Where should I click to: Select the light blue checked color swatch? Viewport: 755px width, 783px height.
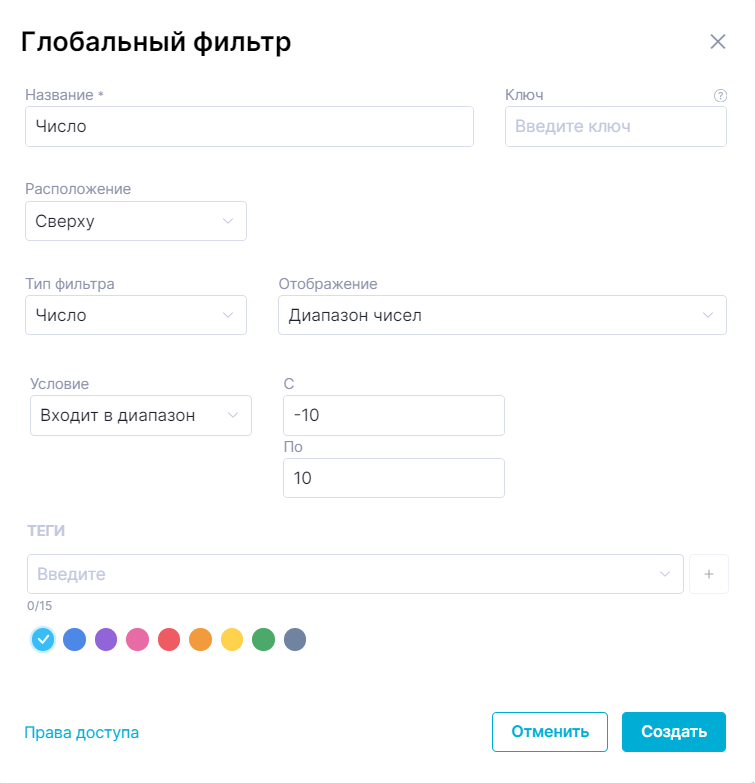tap(42, 639)
